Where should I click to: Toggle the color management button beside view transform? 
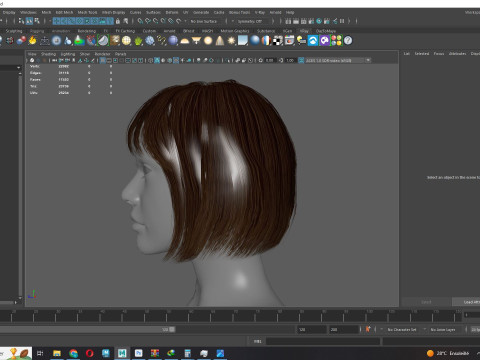point(301,60)
